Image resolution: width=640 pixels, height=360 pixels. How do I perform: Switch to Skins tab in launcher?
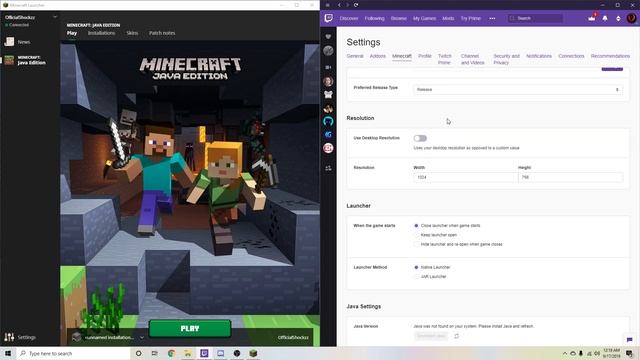click(132, 33)
